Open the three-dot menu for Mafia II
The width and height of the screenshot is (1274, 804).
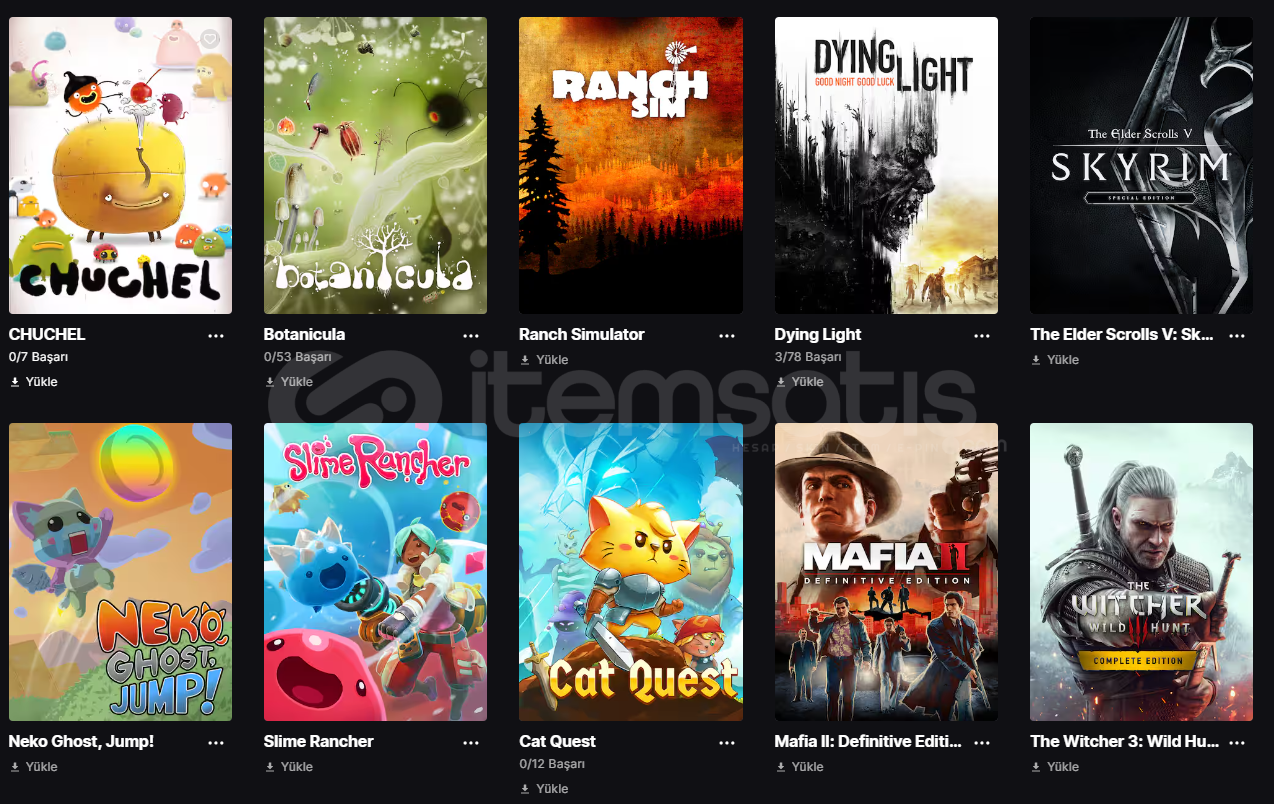pyautogui.click(x=982, y=742)
